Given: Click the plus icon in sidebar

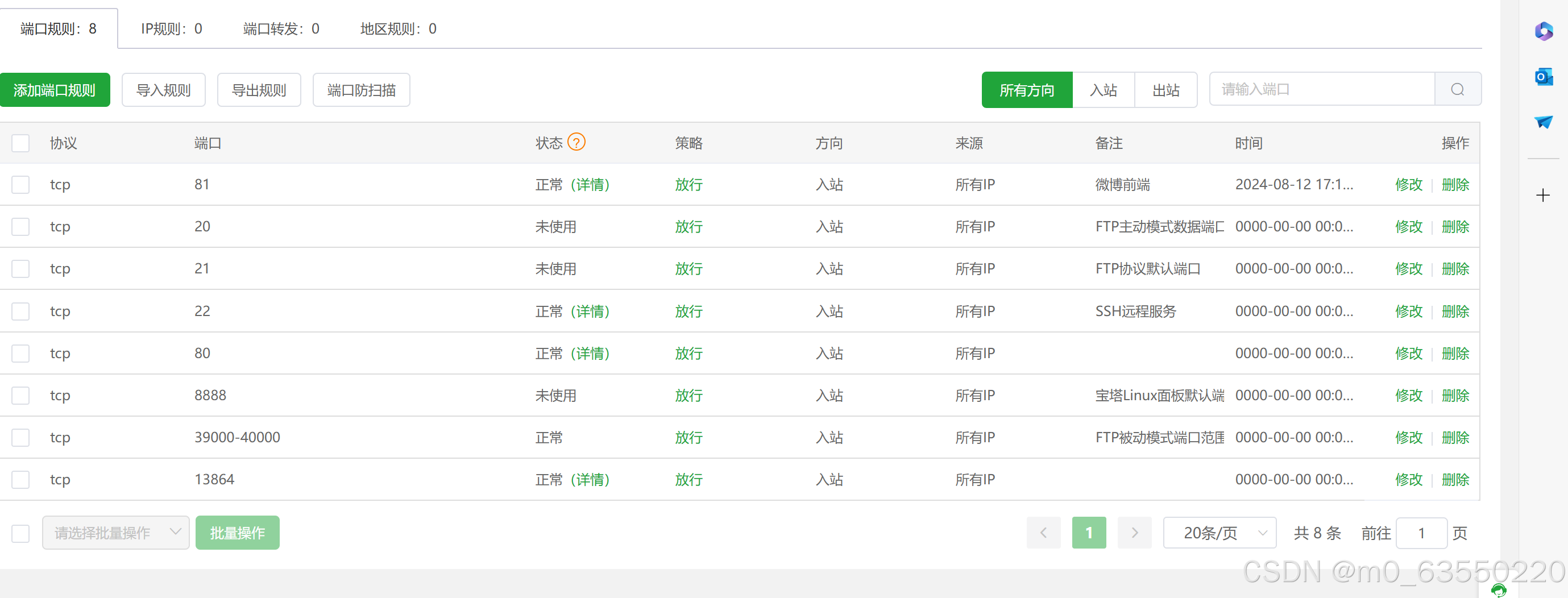Looking at the screenshot, I should click(1542, 196).
